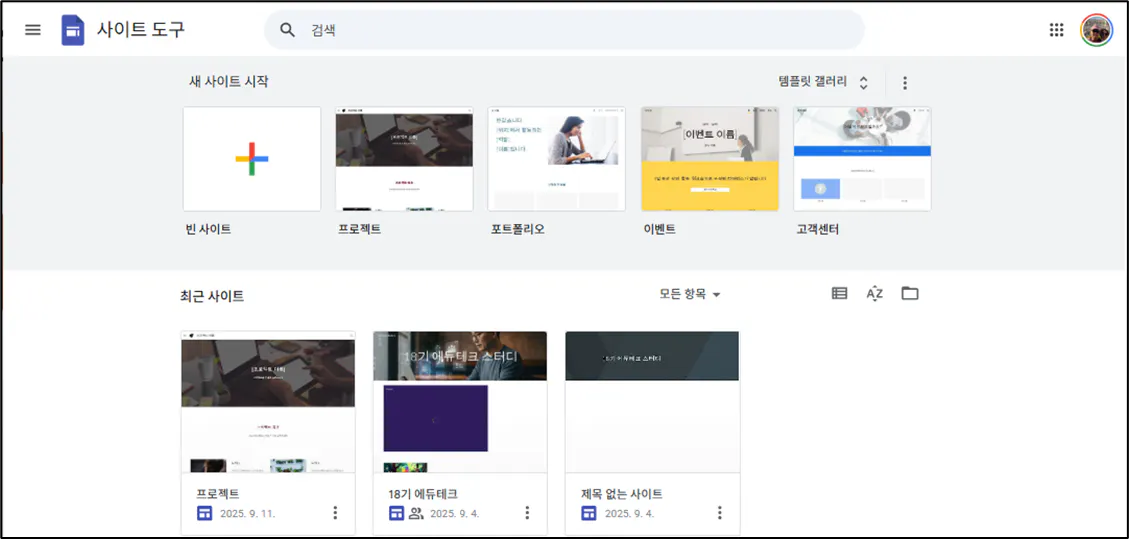Click the 18기 에듀테크 site title
The width and height of the screenshot is (1129, 539).
click(x=423, y=494)
